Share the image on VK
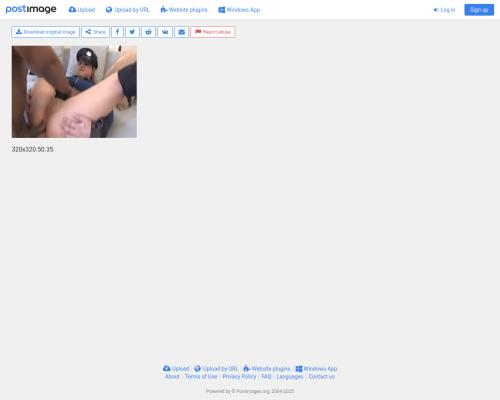Image resolution: width=500 pixels, height=400 pixels. click(x=165, y=32)
